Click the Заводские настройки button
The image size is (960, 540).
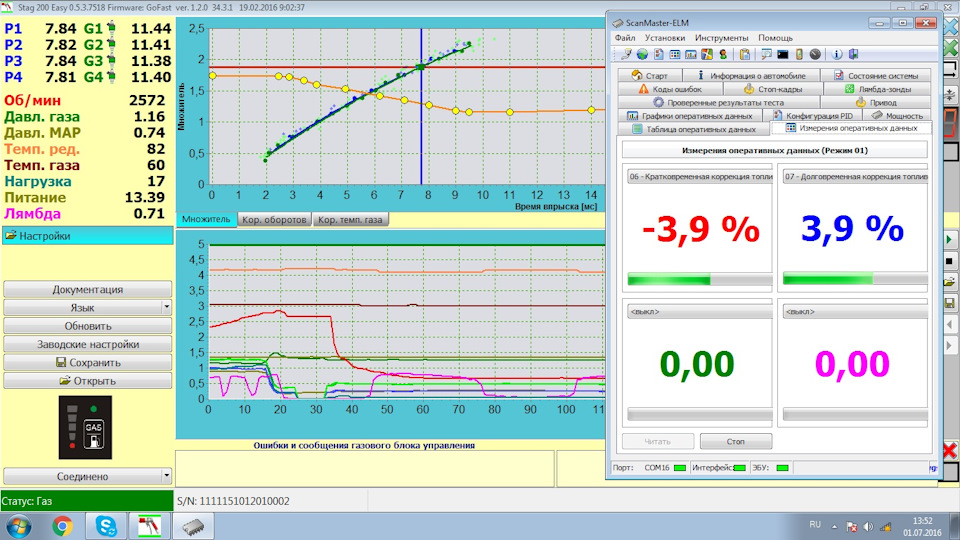pyautogui.click(x=88, y=344)
